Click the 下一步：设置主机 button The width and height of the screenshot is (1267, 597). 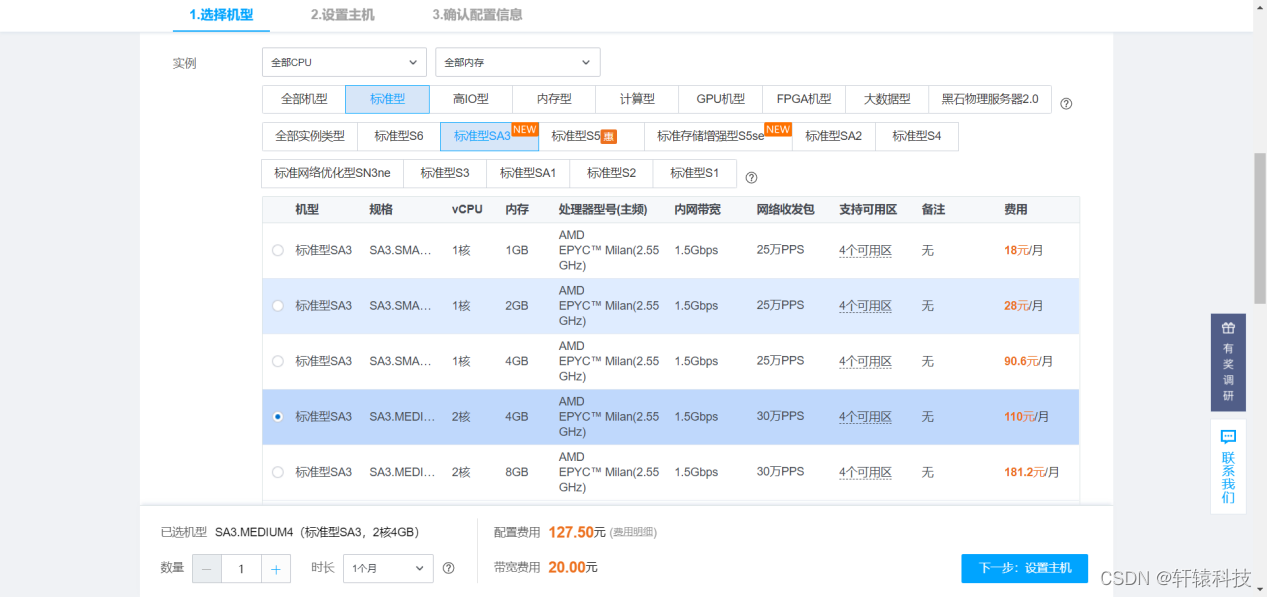[x=1024, y=568]
